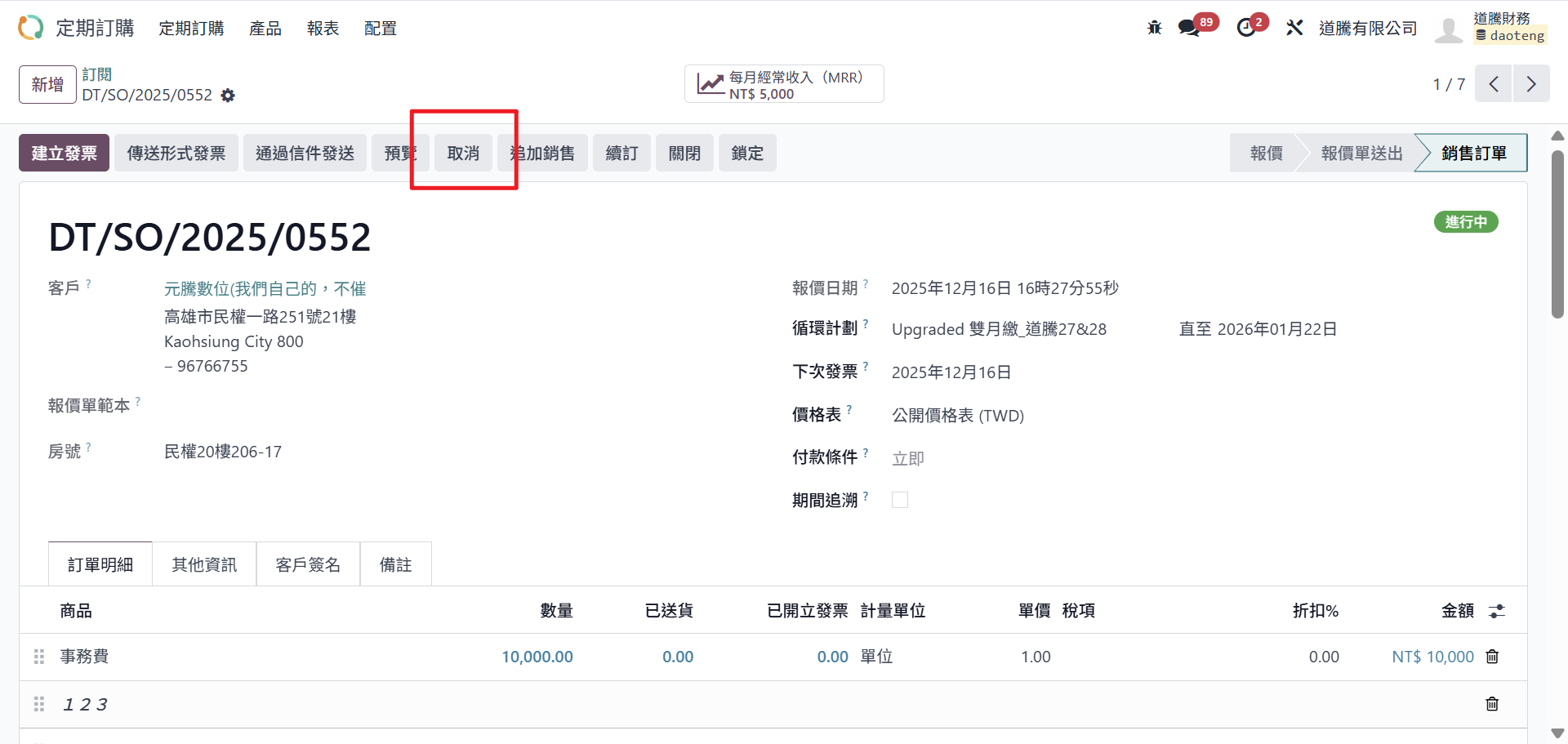Open the 元騰數位 customer link
The width and height of the screenshot is (1568, 744).
(265, 288)
